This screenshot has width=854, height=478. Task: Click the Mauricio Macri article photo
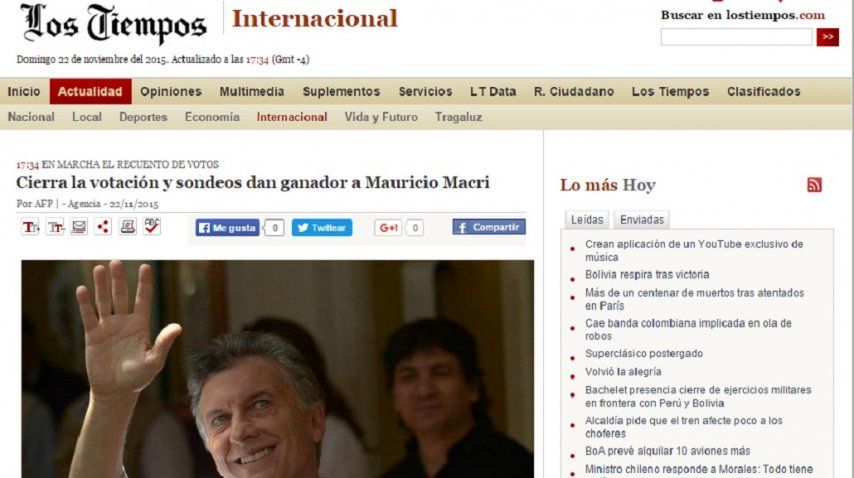[278, 369]
